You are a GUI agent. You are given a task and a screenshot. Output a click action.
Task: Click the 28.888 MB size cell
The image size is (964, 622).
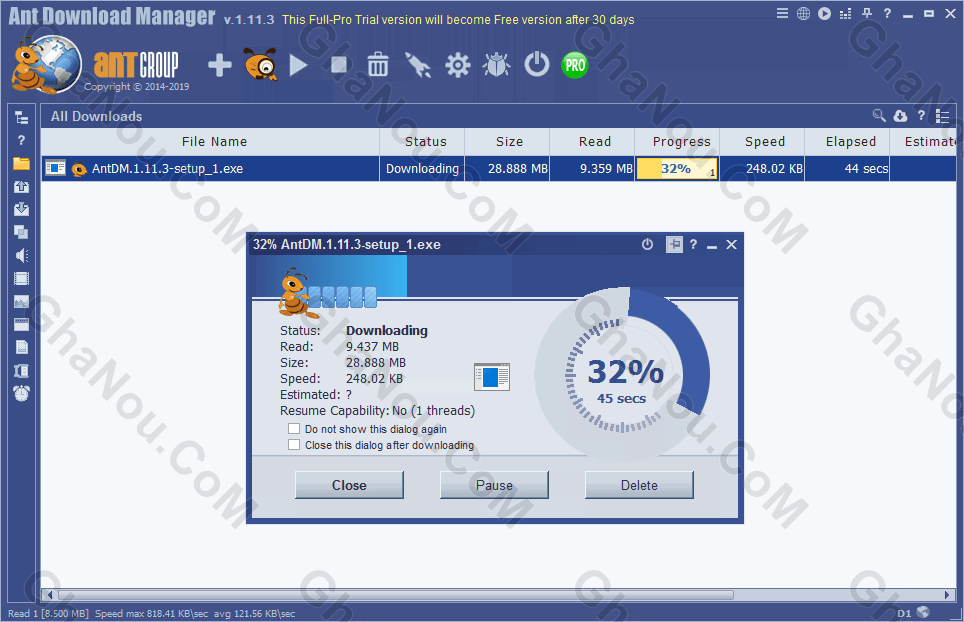507,168
